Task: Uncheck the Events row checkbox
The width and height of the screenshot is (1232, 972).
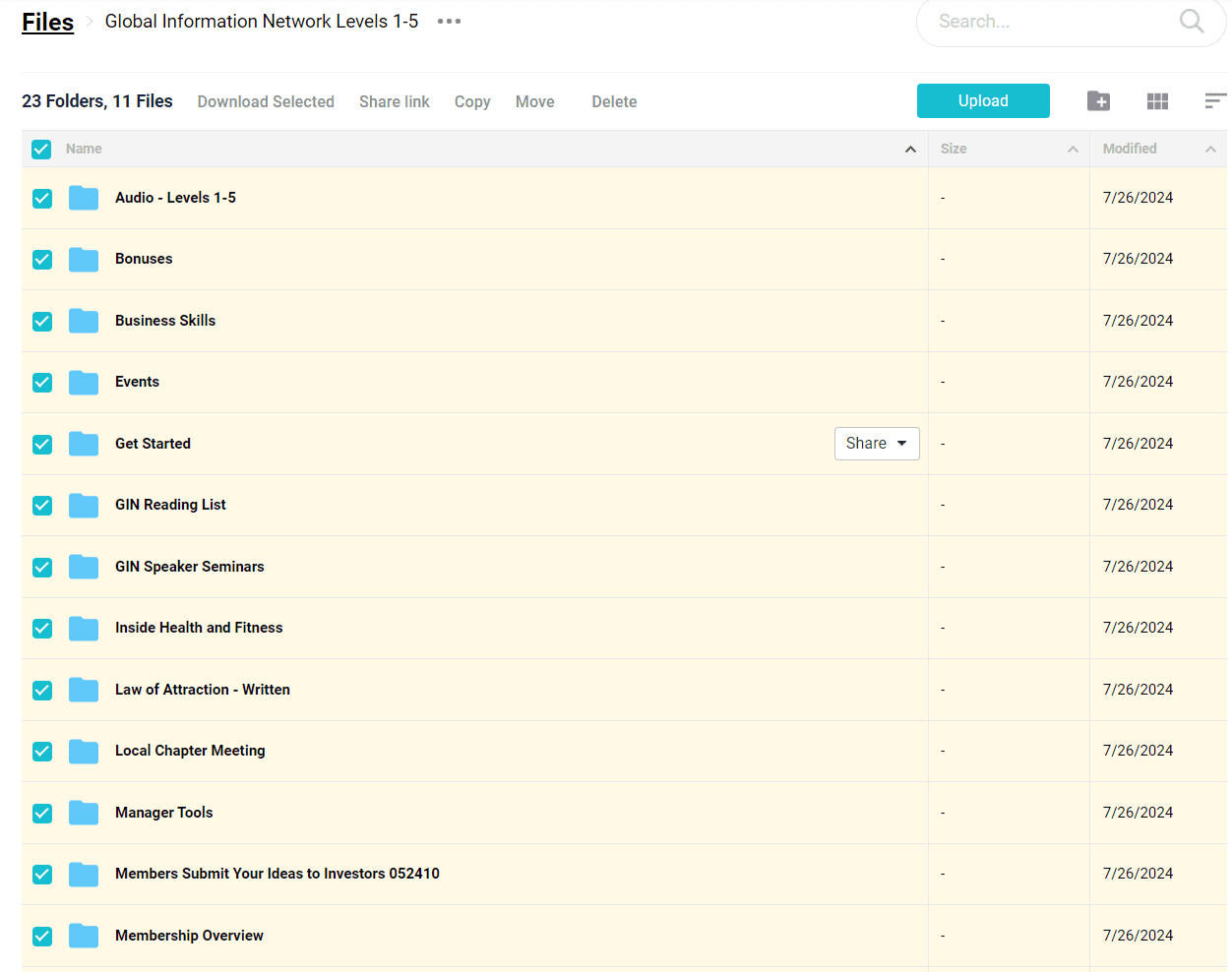Action: pyautogui.click(x=42, y=383)
